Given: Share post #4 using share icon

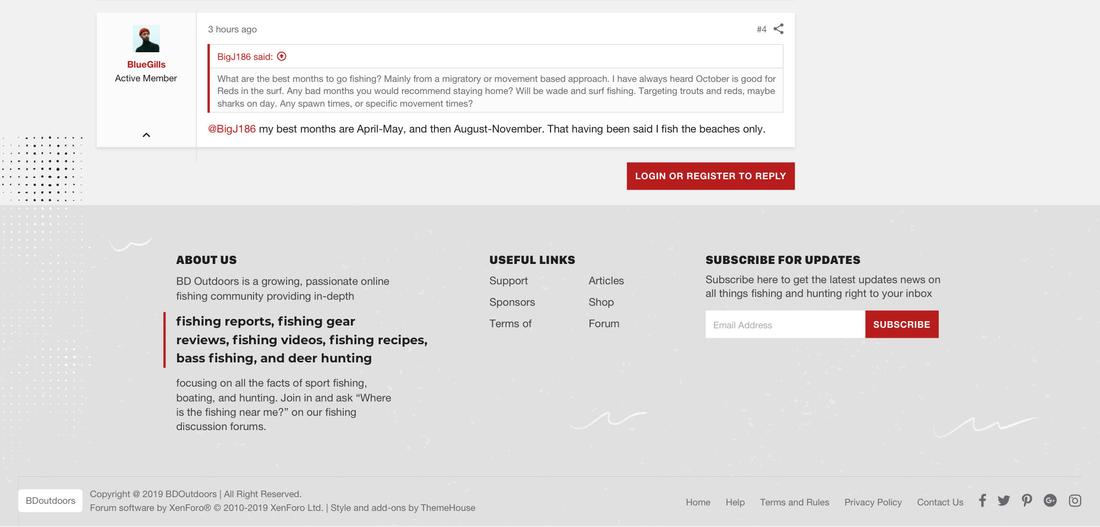Looking at the screenshot, I should click(779, 29).
